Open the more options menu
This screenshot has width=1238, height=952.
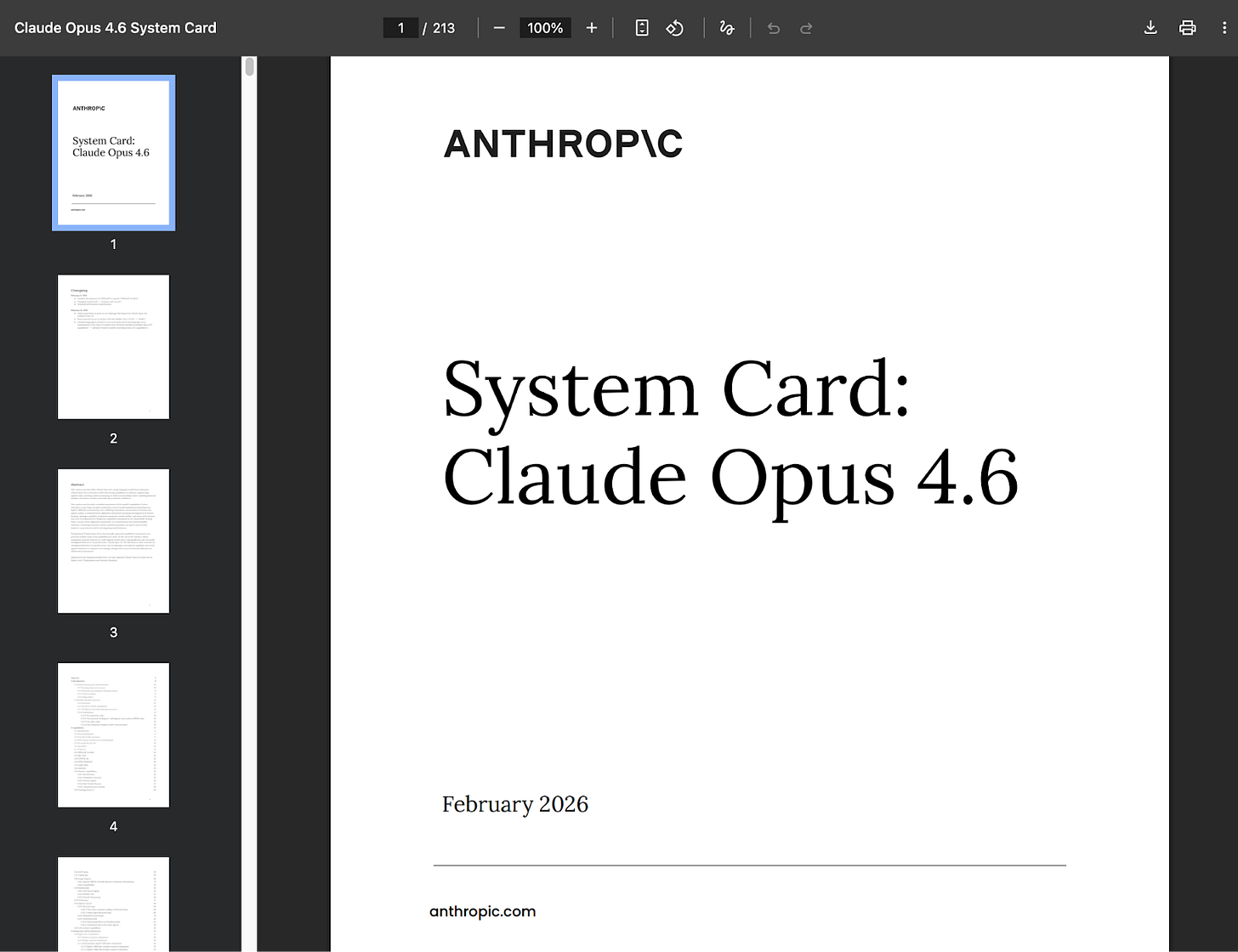[1224, 27]
